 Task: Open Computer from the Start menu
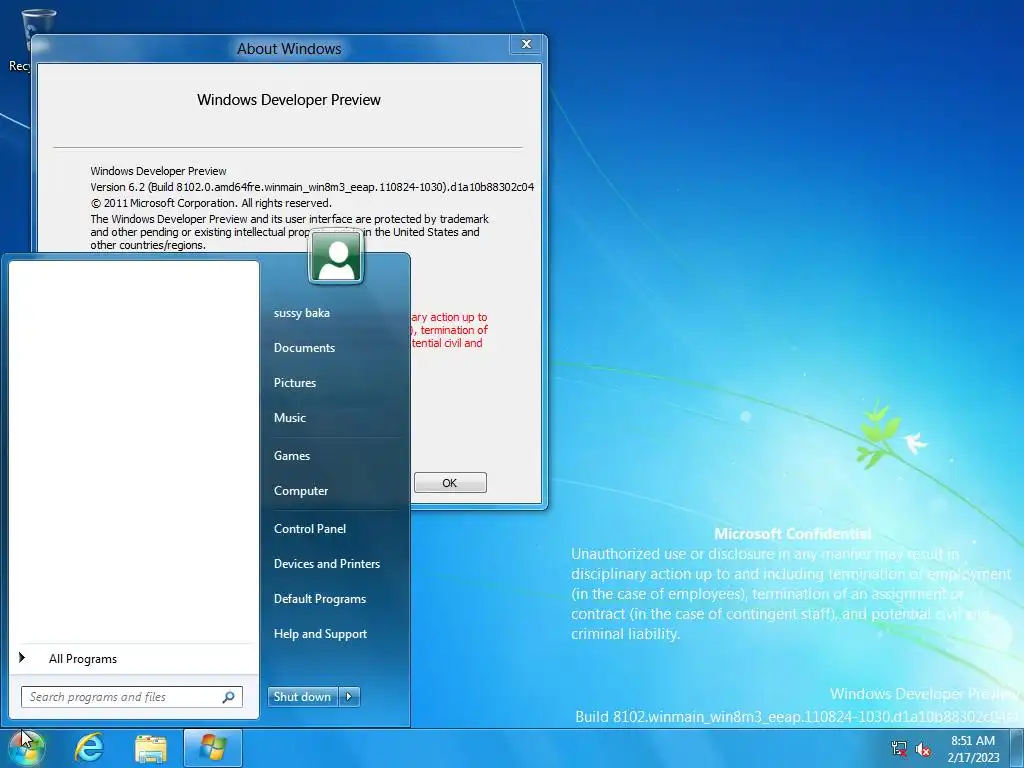(301, 491)
